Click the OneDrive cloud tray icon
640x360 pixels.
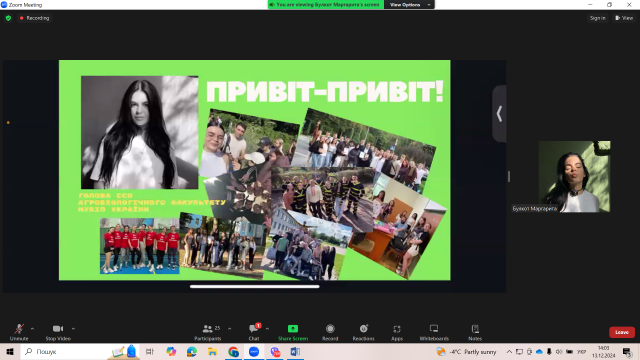[x=539, y=351]
